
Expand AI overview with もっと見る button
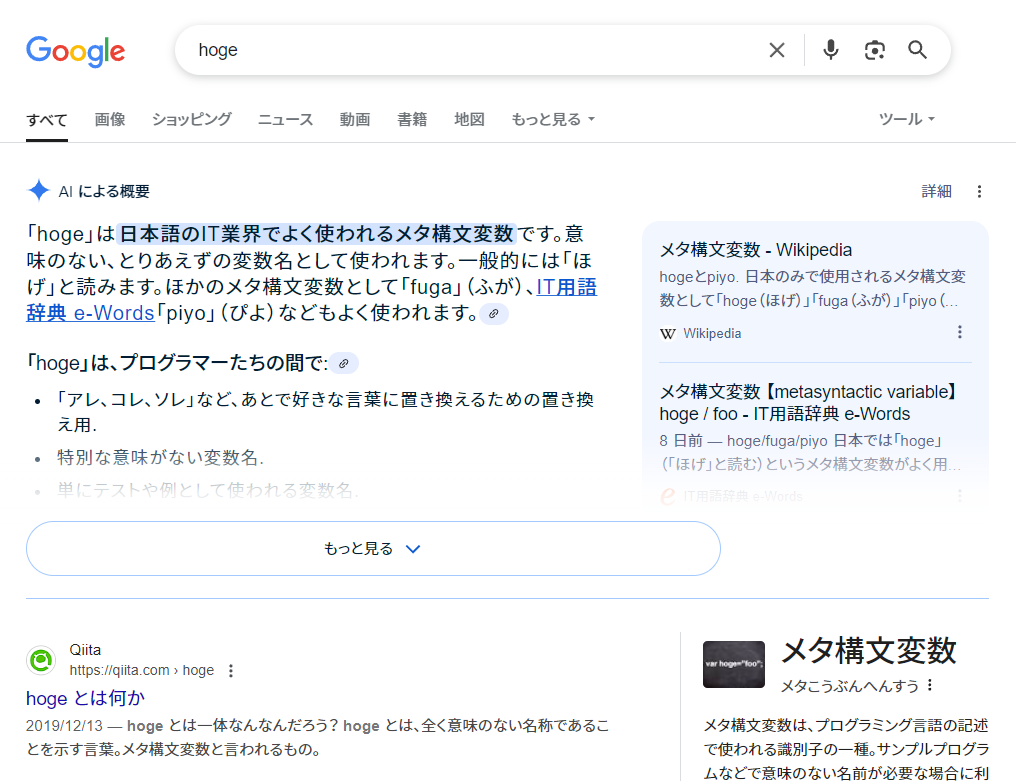pyautogui.click(x=373, y=548)
